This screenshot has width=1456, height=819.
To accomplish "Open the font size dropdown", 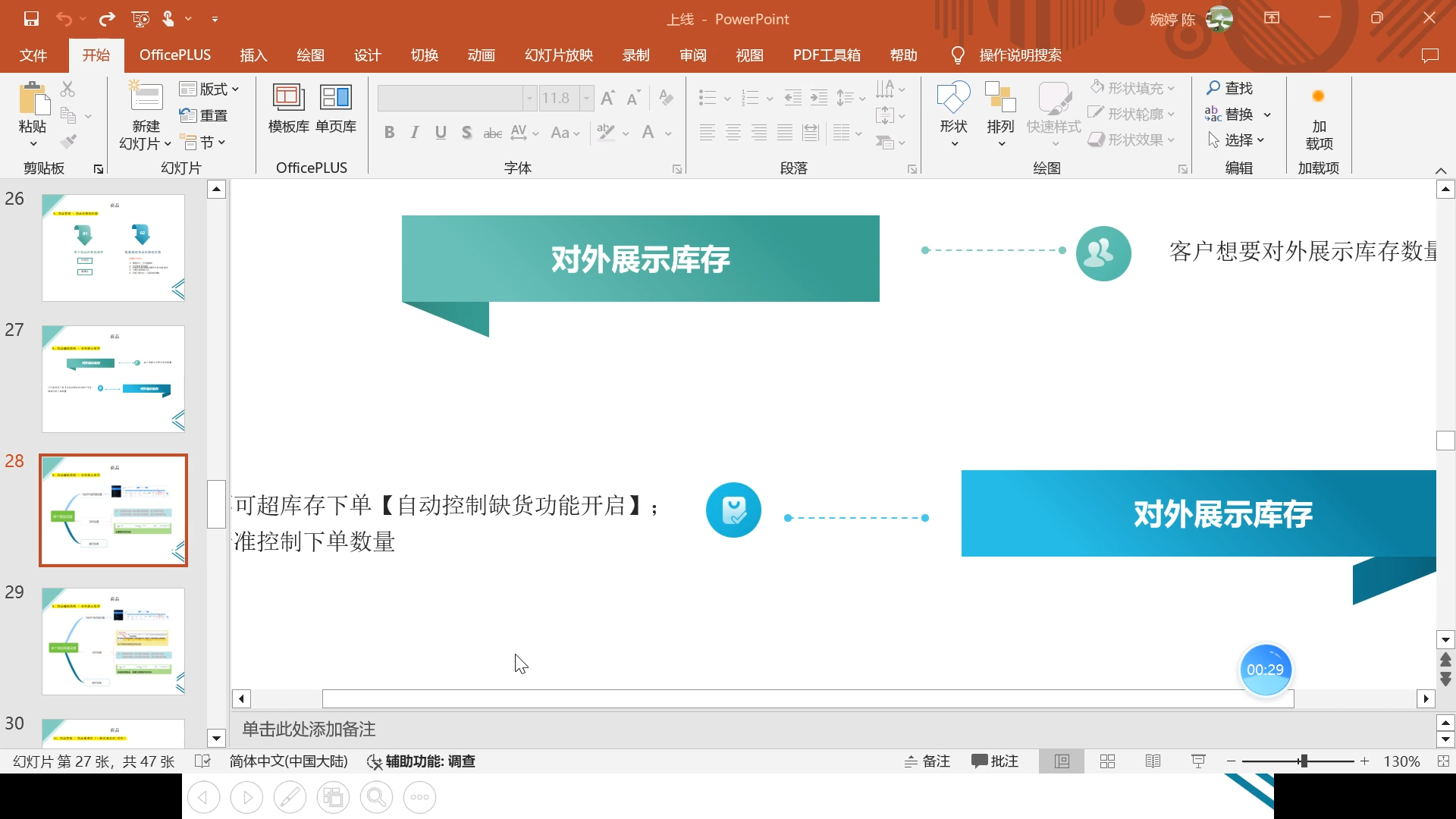I will click(x=586, y=98).
